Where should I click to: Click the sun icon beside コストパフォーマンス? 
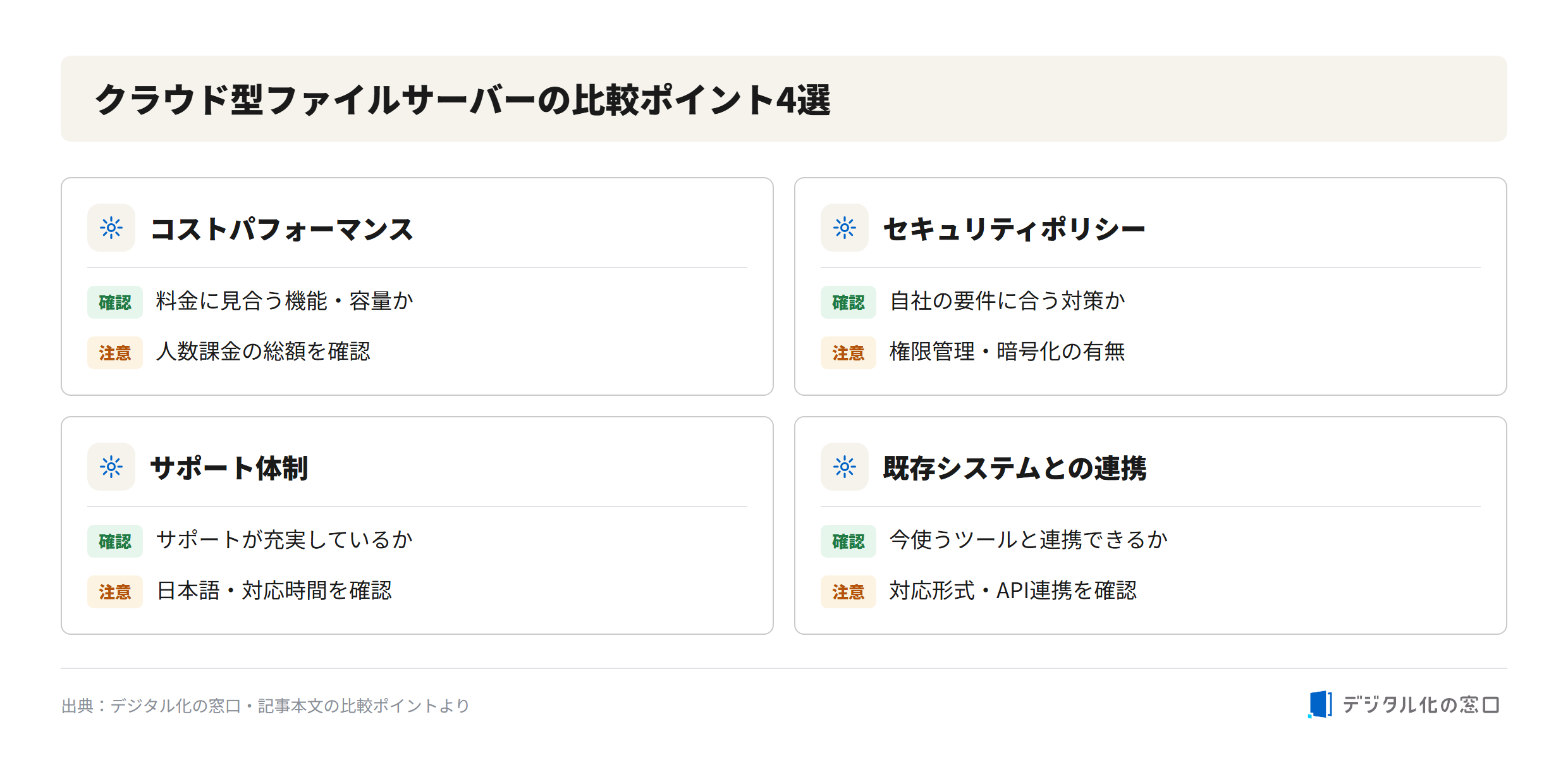point(111,228)
